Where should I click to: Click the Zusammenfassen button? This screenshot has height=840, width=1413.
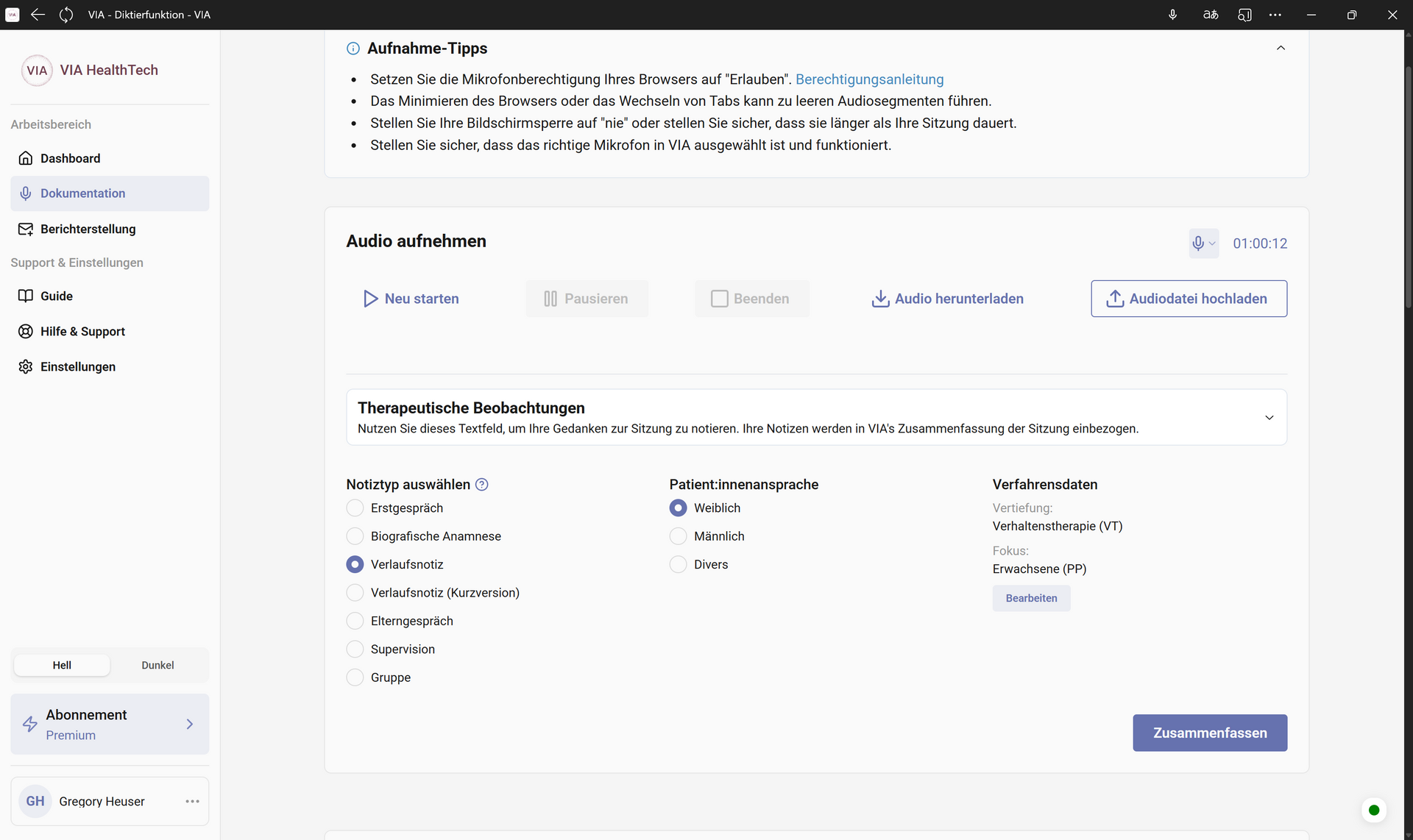coord(1209,733)
